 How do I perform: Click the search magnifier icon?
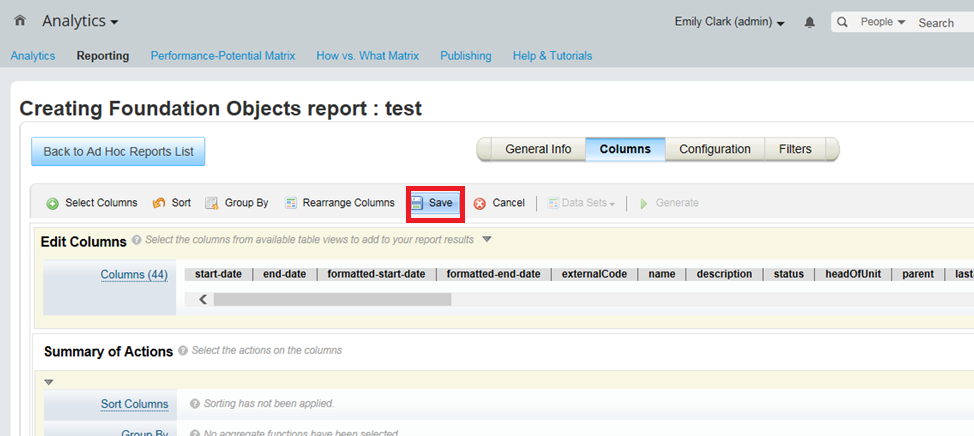(x=842, y=22)
